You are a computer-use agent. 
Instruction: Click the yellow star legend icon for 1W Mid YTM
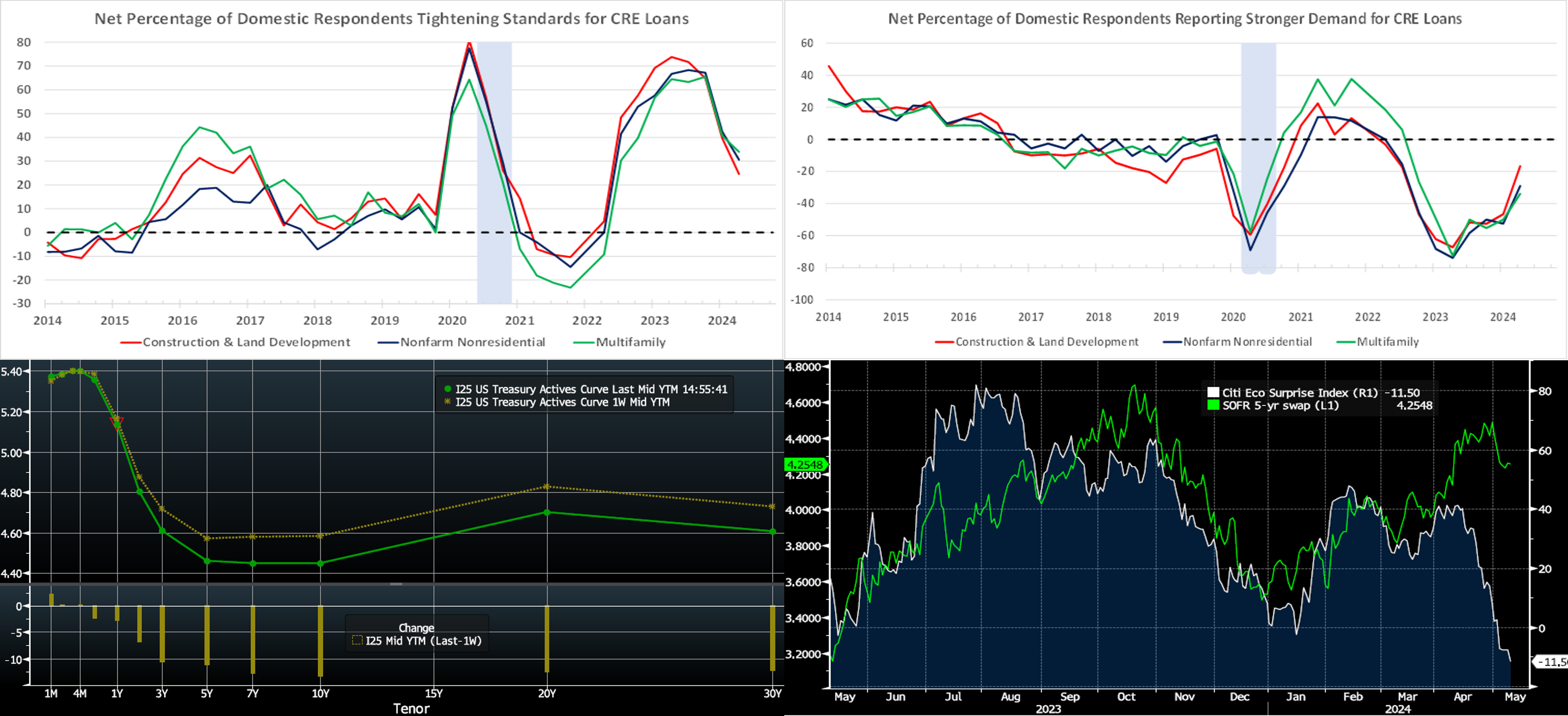(448, 401)
